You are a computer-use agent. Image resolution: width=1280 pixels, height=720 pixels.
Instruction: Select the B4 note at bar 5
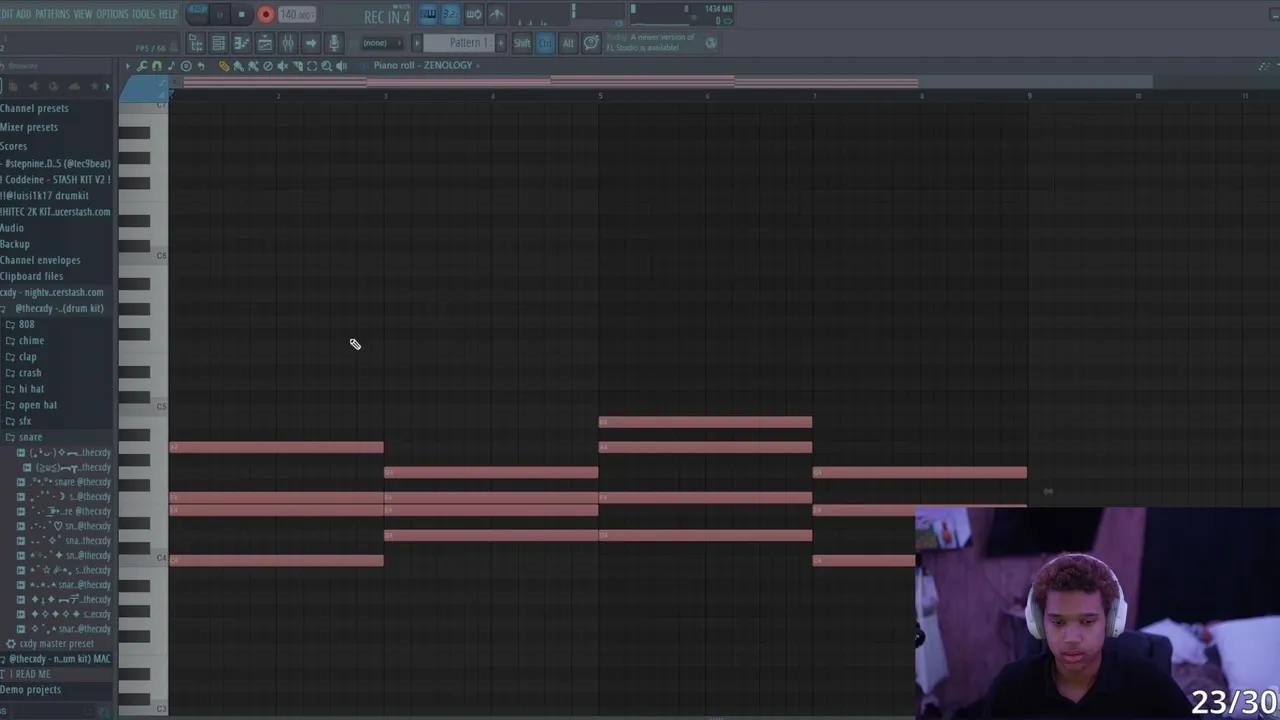tap(705, 422)
